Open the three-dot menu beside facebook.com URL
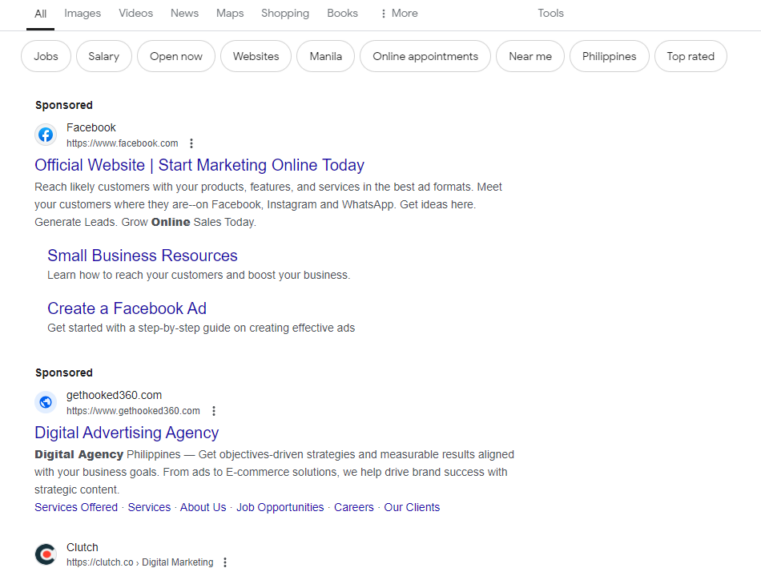761x572 pixels. coord(191,143)
